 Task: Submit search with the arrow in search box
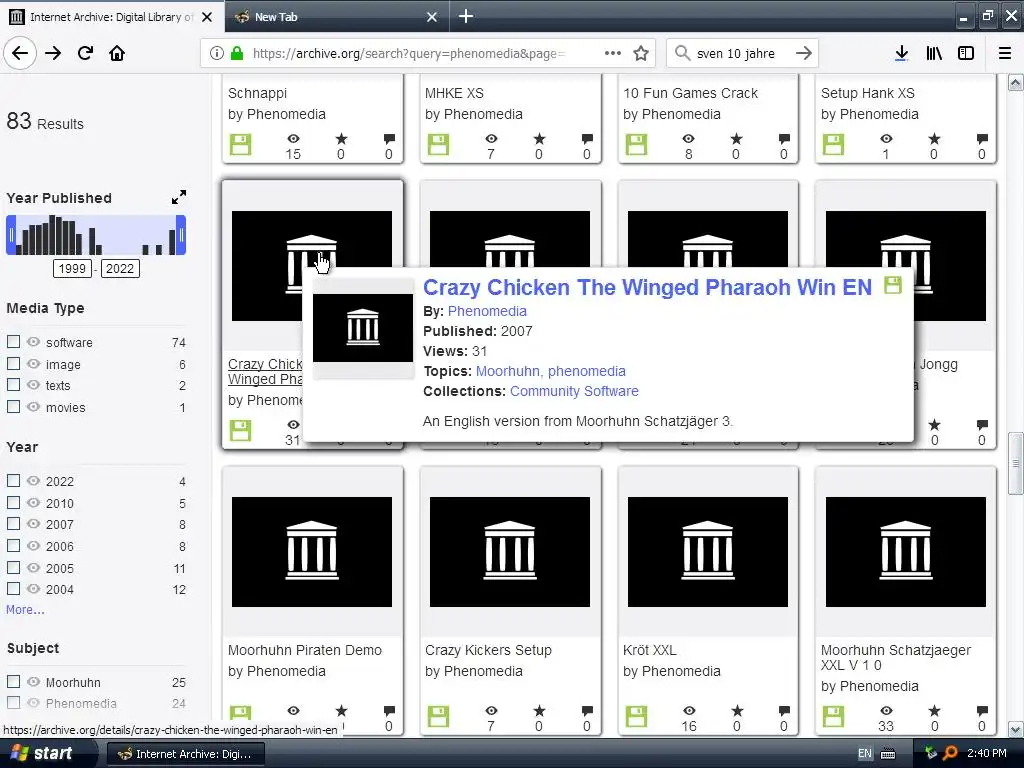click(x=804, y=53)
